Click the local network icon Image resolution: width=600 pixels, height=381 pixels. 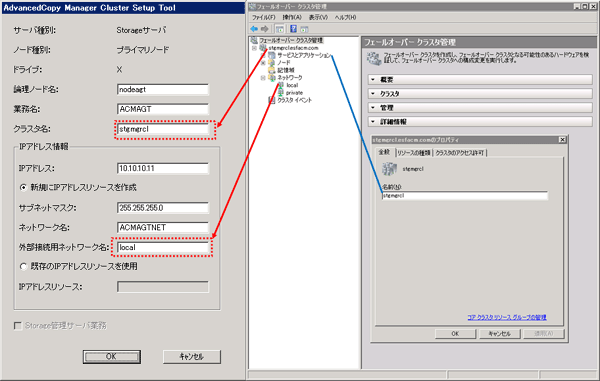281,85
